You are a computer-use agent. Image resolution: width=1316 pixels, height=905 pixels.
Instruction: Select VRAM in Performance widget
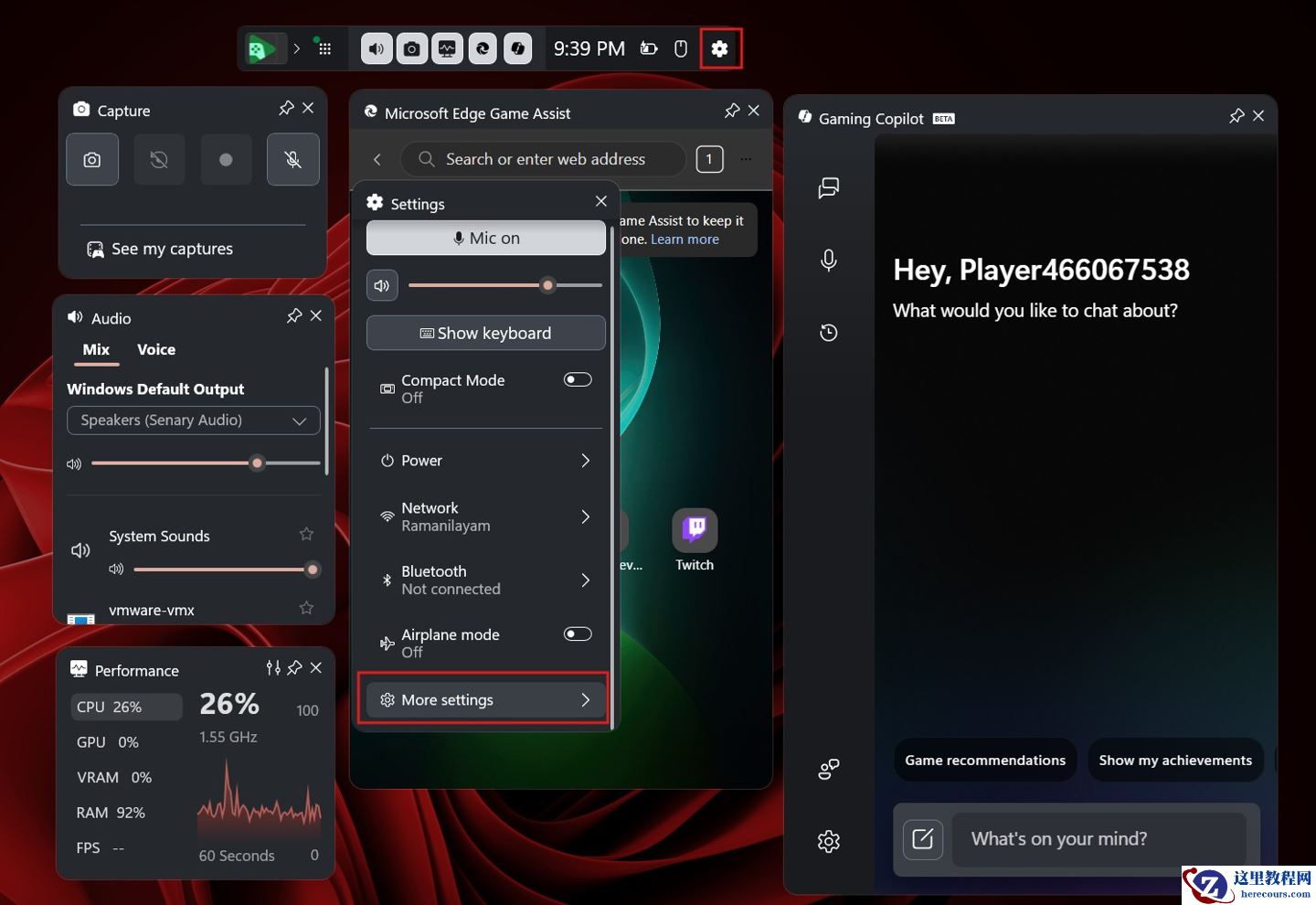point(126,778)
